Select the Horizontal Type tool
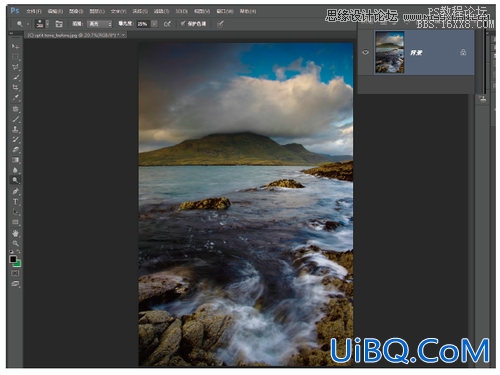This screenshot has width=500, height=375. (x=15, y=202)
